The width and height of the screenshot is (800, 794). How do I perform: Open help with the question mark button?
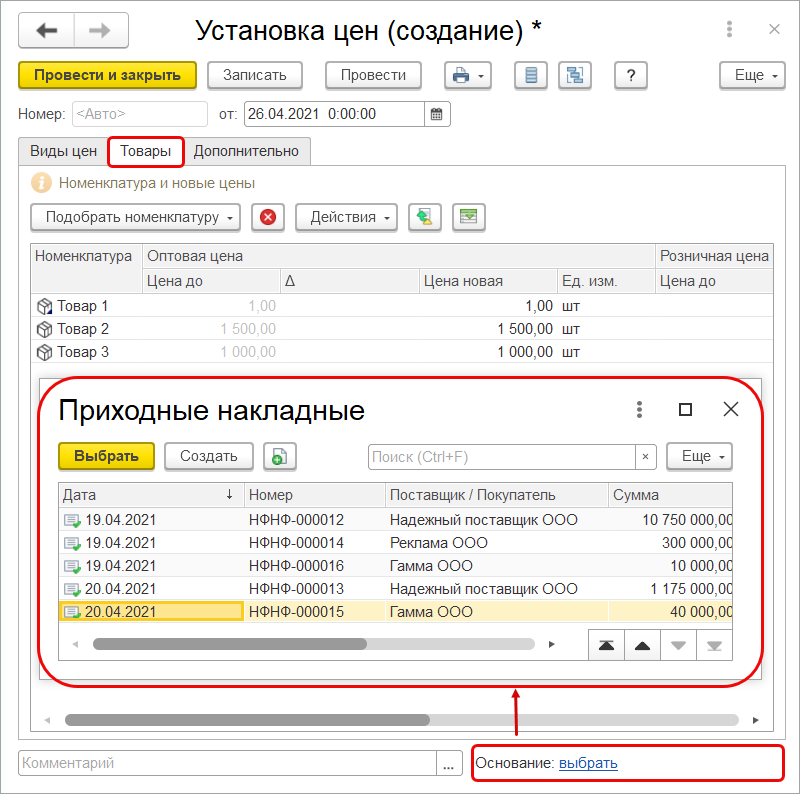tap(631, 76)
